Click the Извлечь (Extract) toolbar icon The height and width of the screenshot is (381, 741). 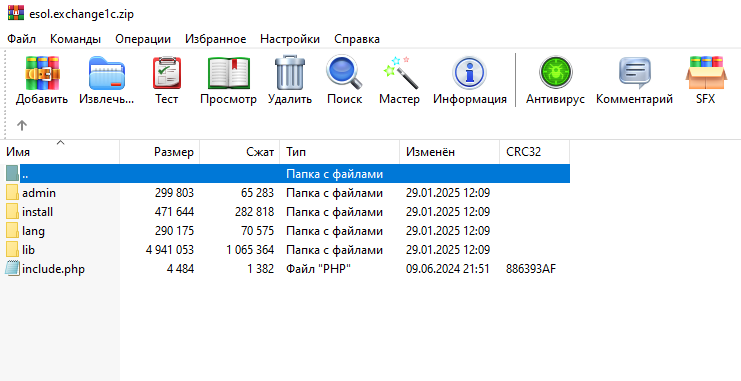107,73
